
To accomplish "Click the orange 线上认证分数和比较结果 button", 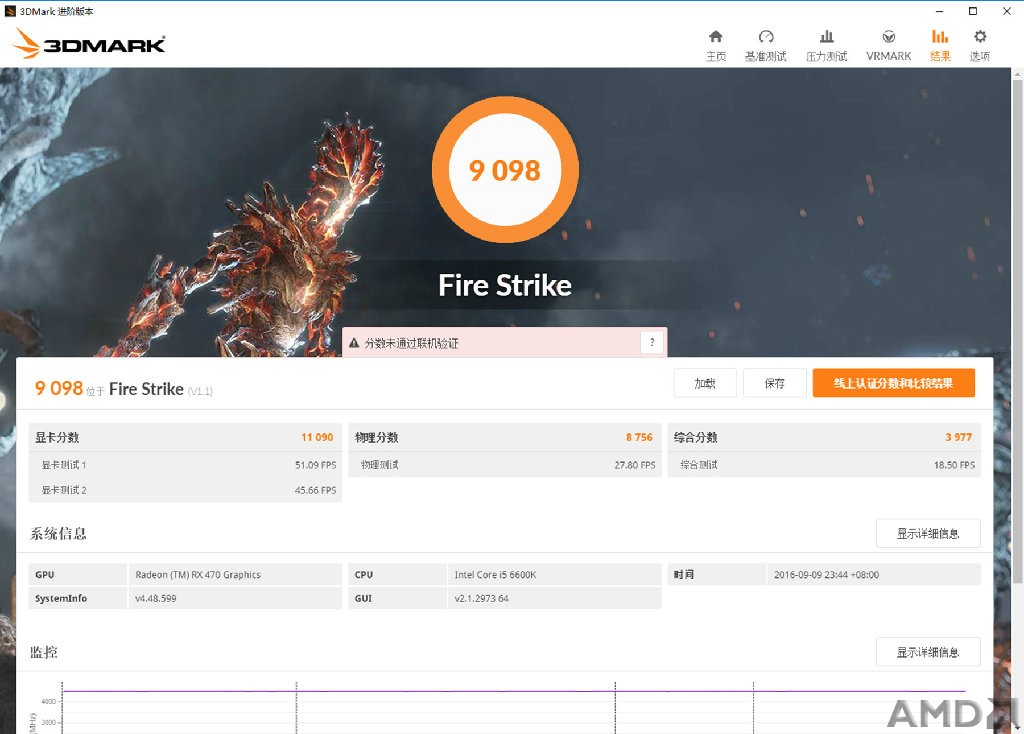I will tap(893, 383).
